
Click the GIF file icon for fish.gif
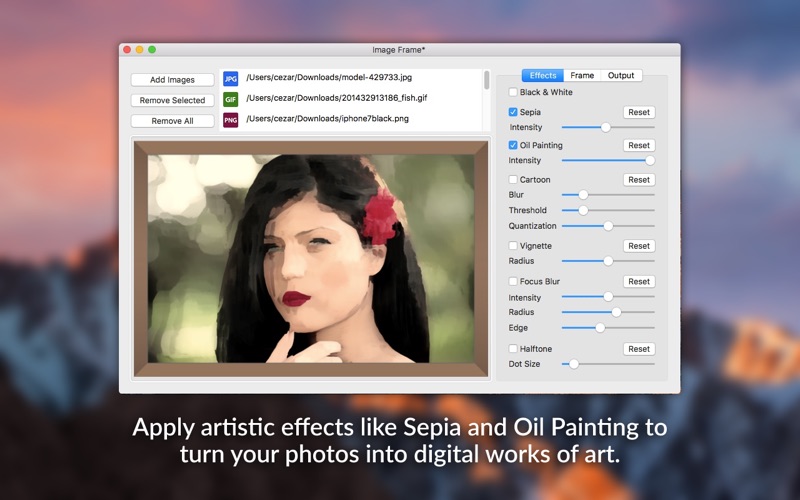(231, 99)
